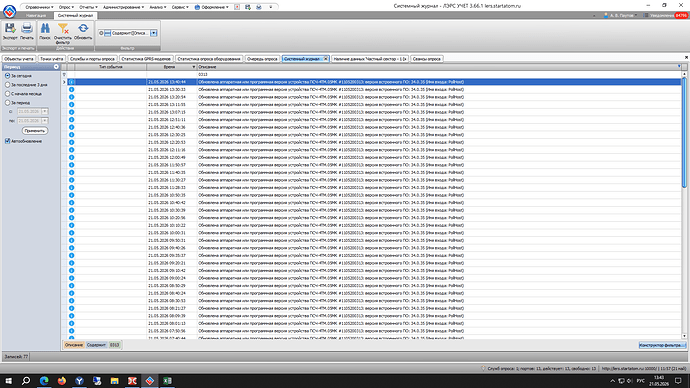Viewport: 690px width, 388px height.
Task: Click the info icon on the 13:30:33 row
Action: pyautogui.click(x=71, y=89)
